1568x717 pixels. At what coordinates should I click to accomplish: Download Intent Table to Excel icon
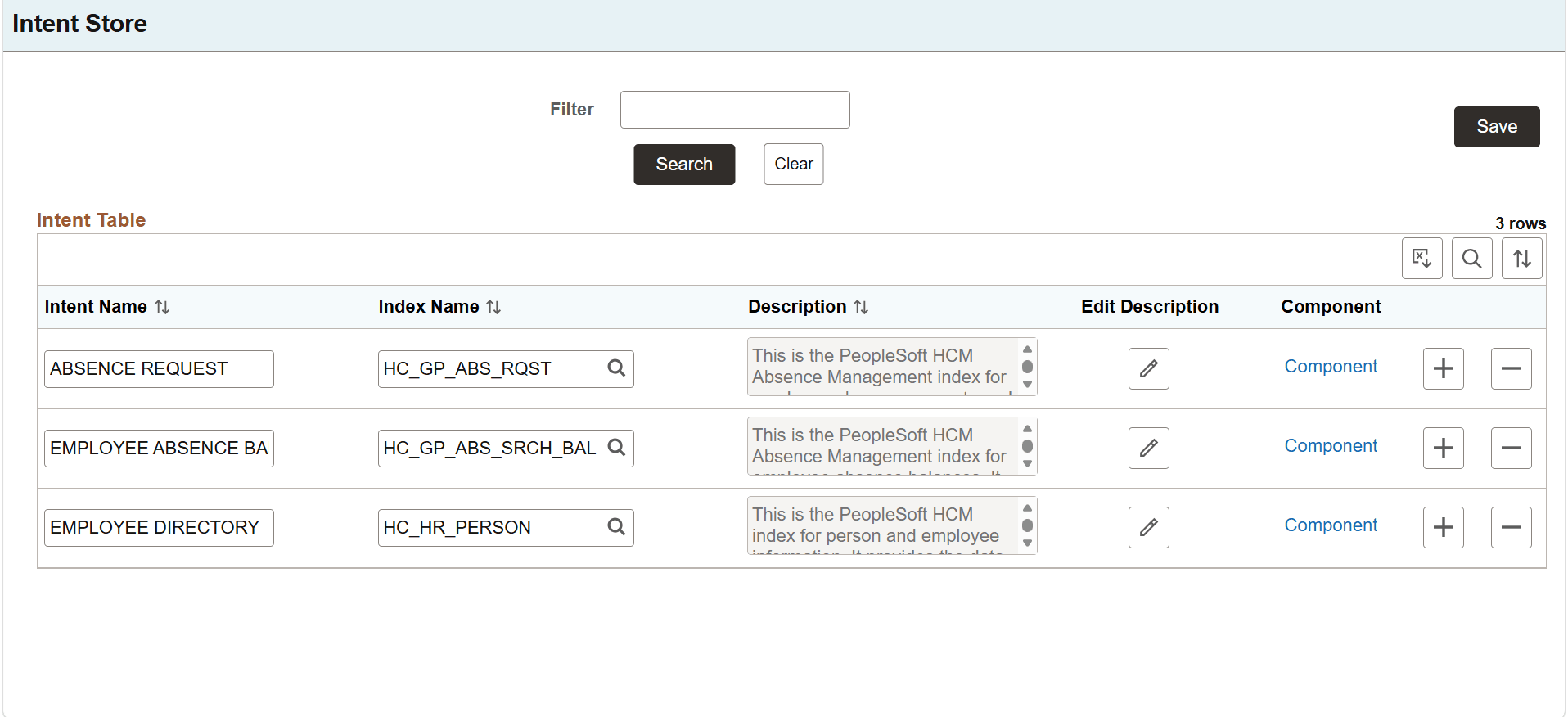[x=1422, y=259]
